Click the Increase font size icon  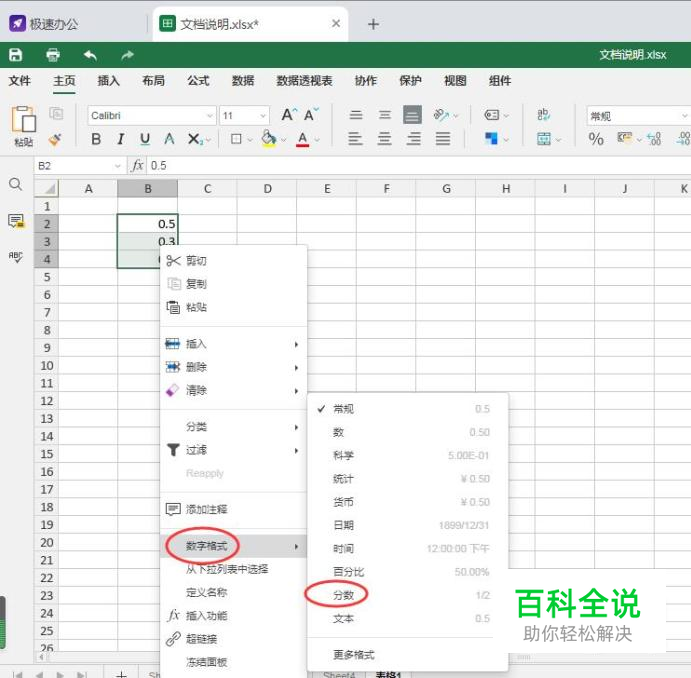289,115
